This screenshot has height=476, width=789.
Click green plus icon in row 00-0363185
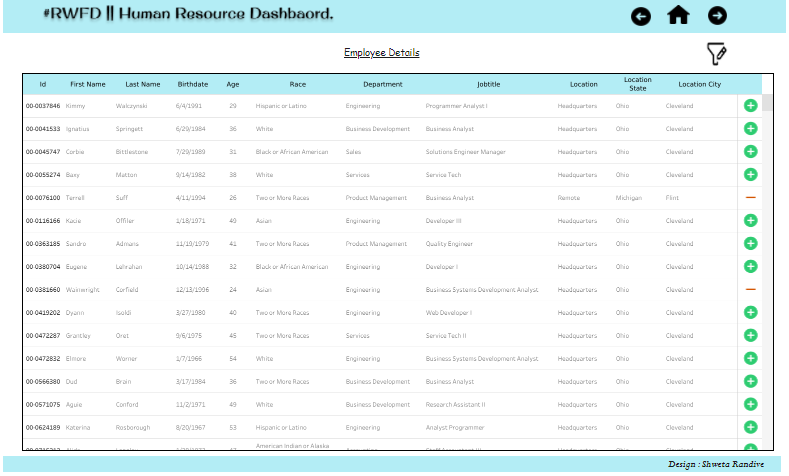pyautogui.click(x=750, y=244)
